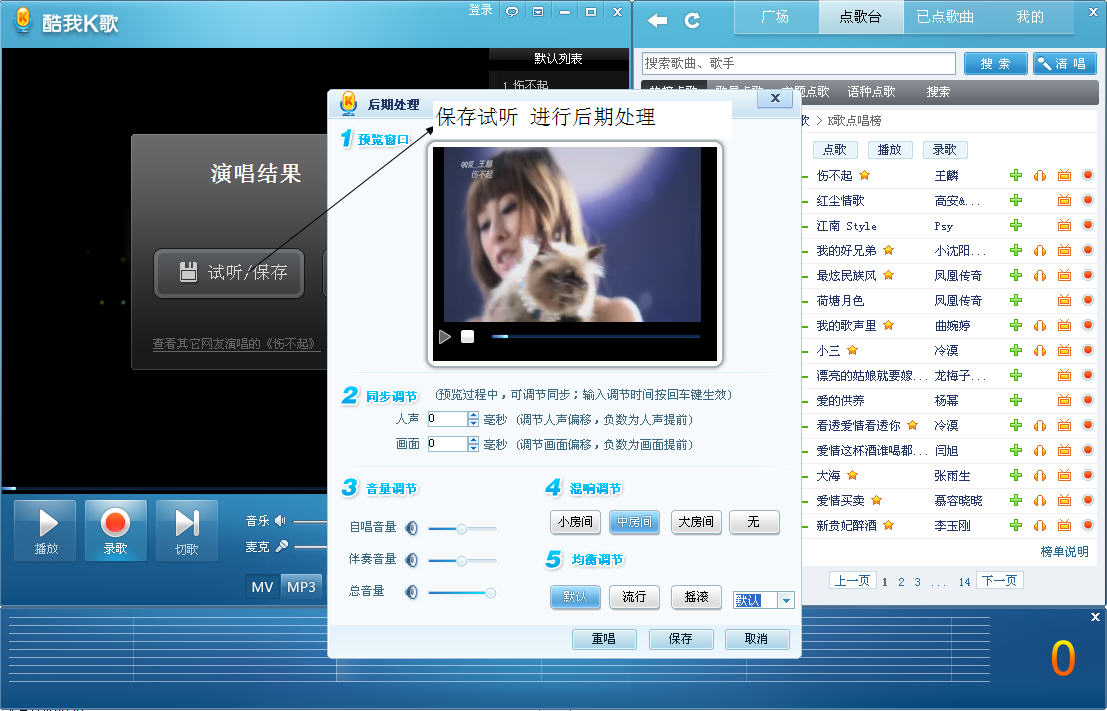Click the 人声 sync spinner arrows
This screenshot has width=1107, height=711.
473,419
